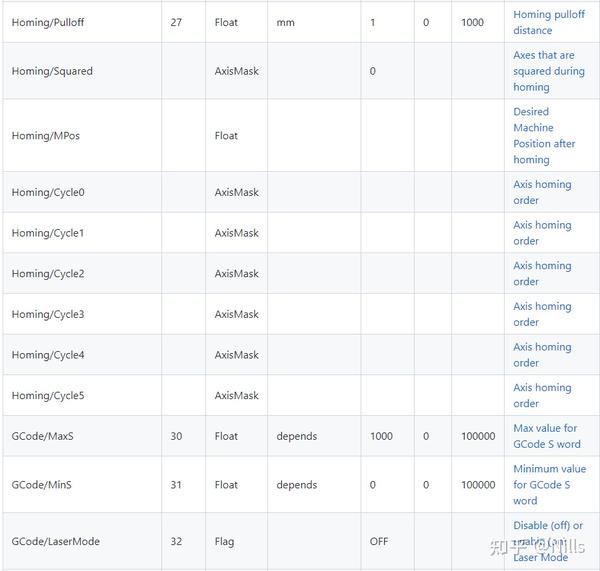Click Axis homing order link beside Homing/Cycle5
This screenshot has height=571, width=600.
point(542,395)
